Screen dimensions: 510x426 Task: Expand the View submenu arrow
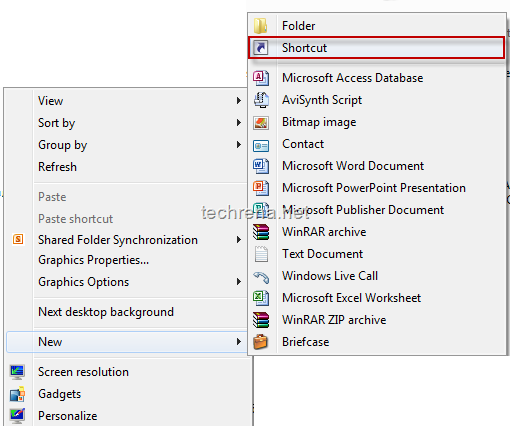[x=239, y=100]
